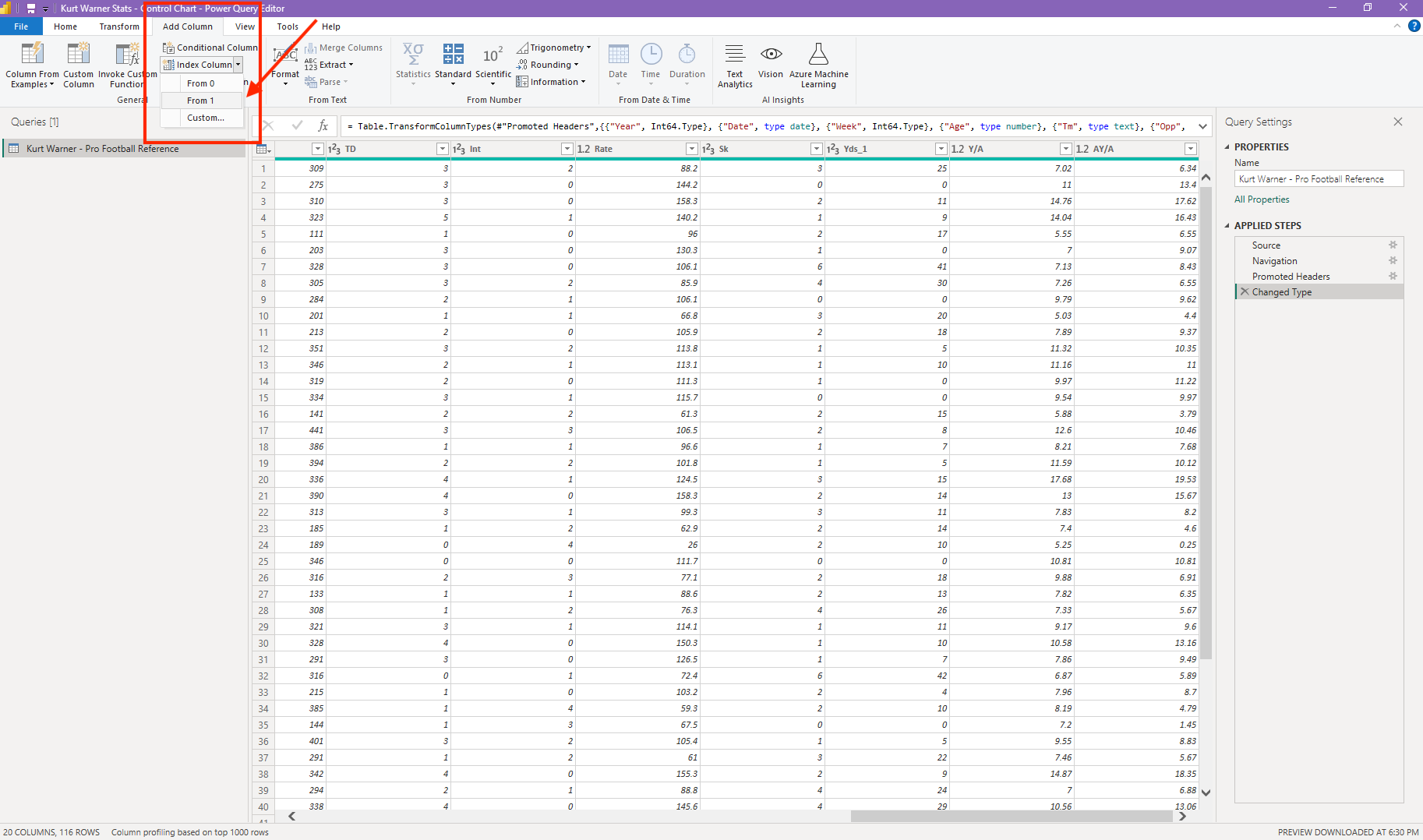Collapse the ribbon with the chevron
Viewport: 1423px width, 840px height.
[1397, 26]
